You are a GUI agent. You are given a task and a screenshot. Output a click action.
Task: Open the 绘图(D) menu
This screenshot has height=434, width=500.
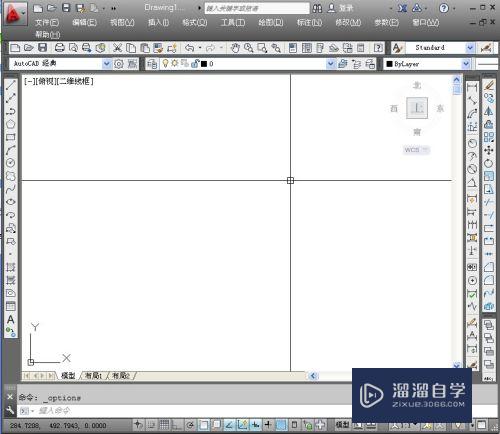tap(271, 22)
